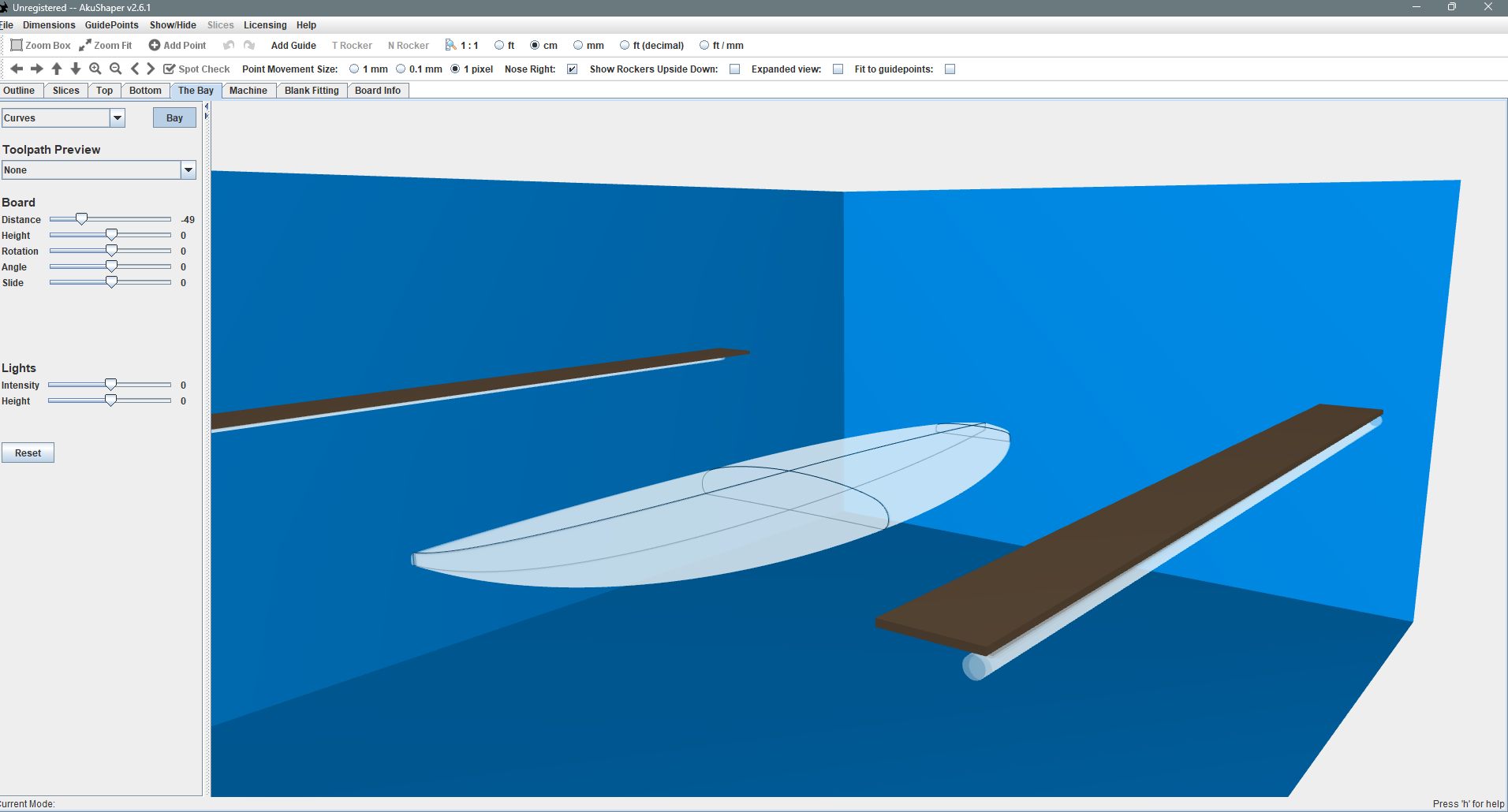Screen dimensions: 1508x812
Task: Click the 1:1 scale icon
Action: point(451,46)
